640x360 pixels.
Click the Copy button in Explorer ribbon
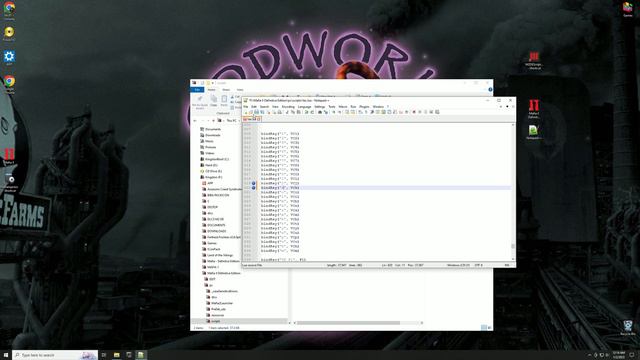[213, 101]
